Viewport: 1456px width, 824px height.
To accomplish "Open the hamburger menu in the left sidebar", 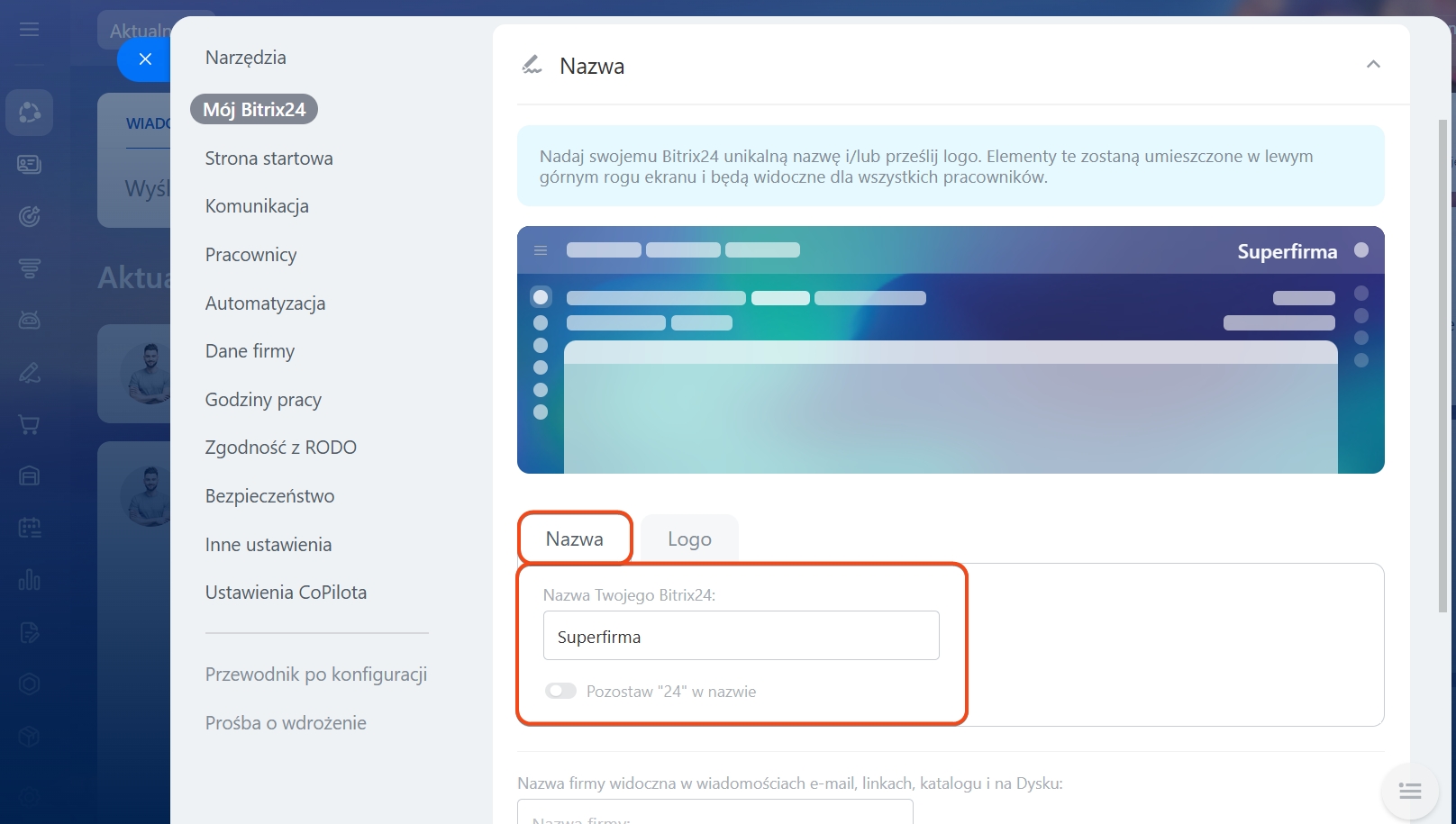I will [x=30, y=30].
